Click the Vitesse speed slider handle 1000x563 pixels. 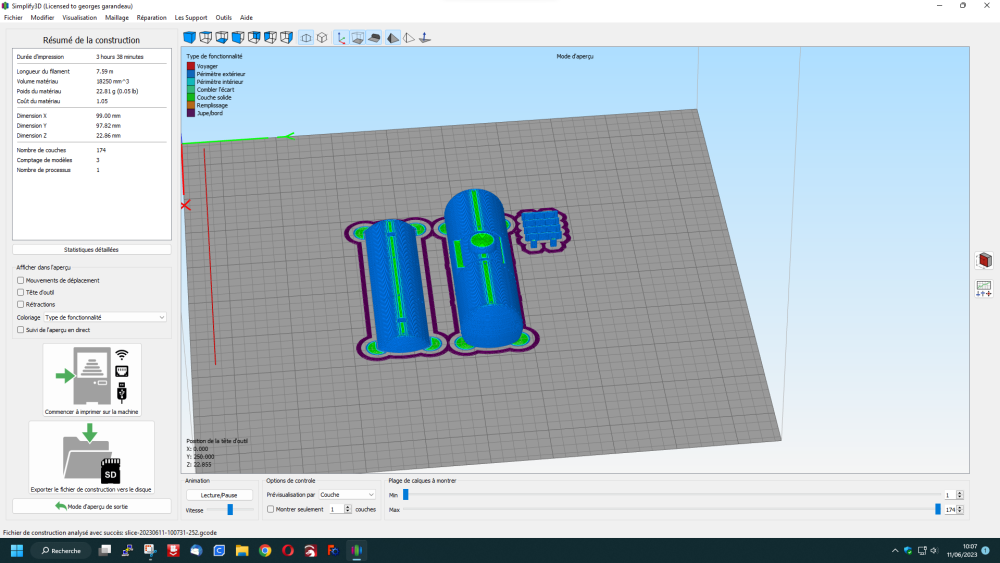(230, 509)
